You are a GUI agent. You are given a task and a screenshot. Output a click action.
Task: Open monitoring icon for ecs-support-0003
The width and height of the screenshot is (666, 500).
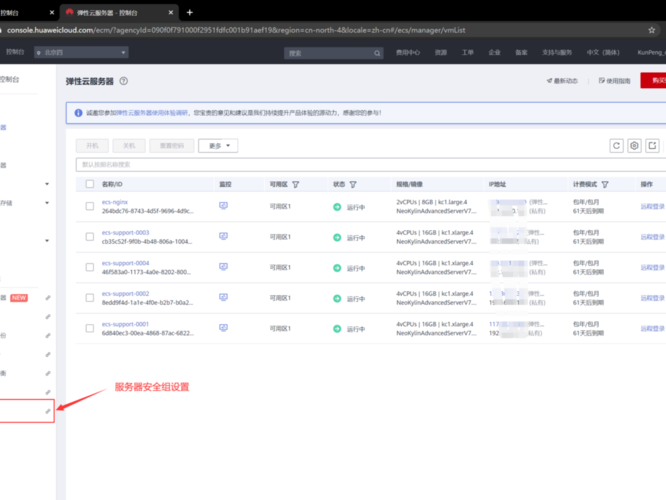(223, 236)
